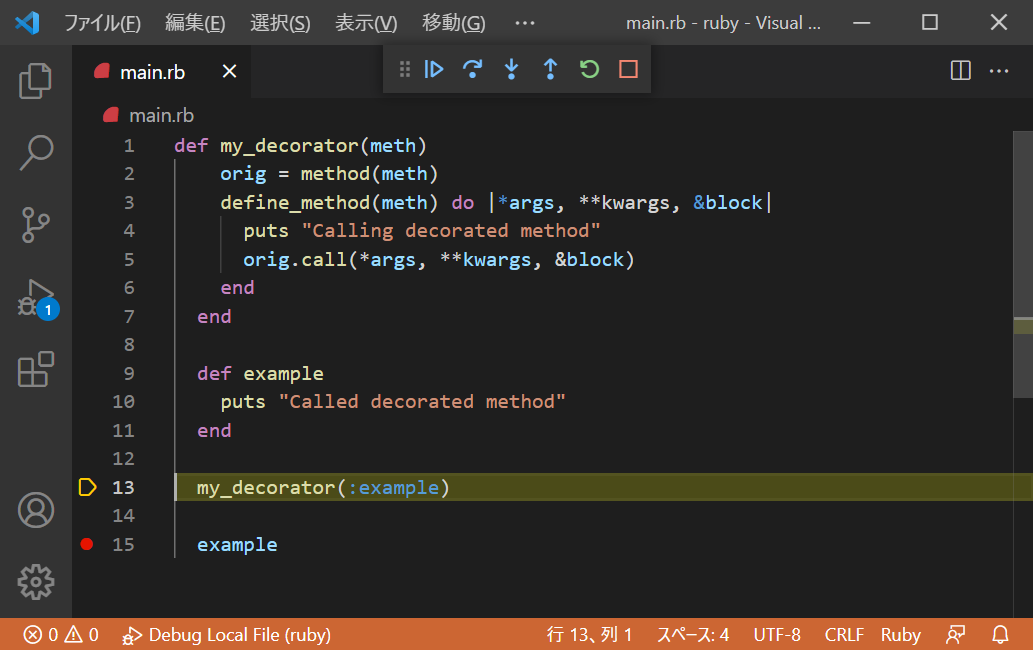Screen dimensions: 1033x650
Task: Maximize the VS Code window
Action: pyautogui.click(x=930, y=23)
